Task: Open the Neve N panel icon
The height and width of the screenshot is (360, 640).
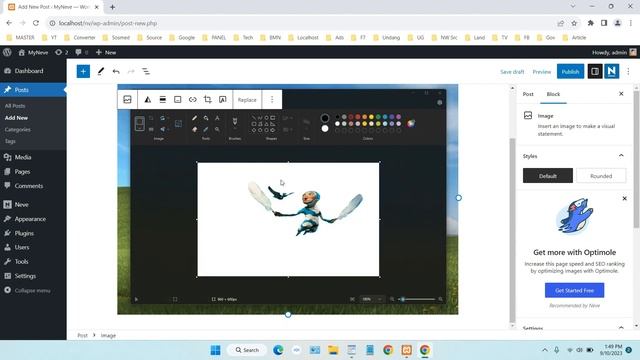Action: [611, 71]
